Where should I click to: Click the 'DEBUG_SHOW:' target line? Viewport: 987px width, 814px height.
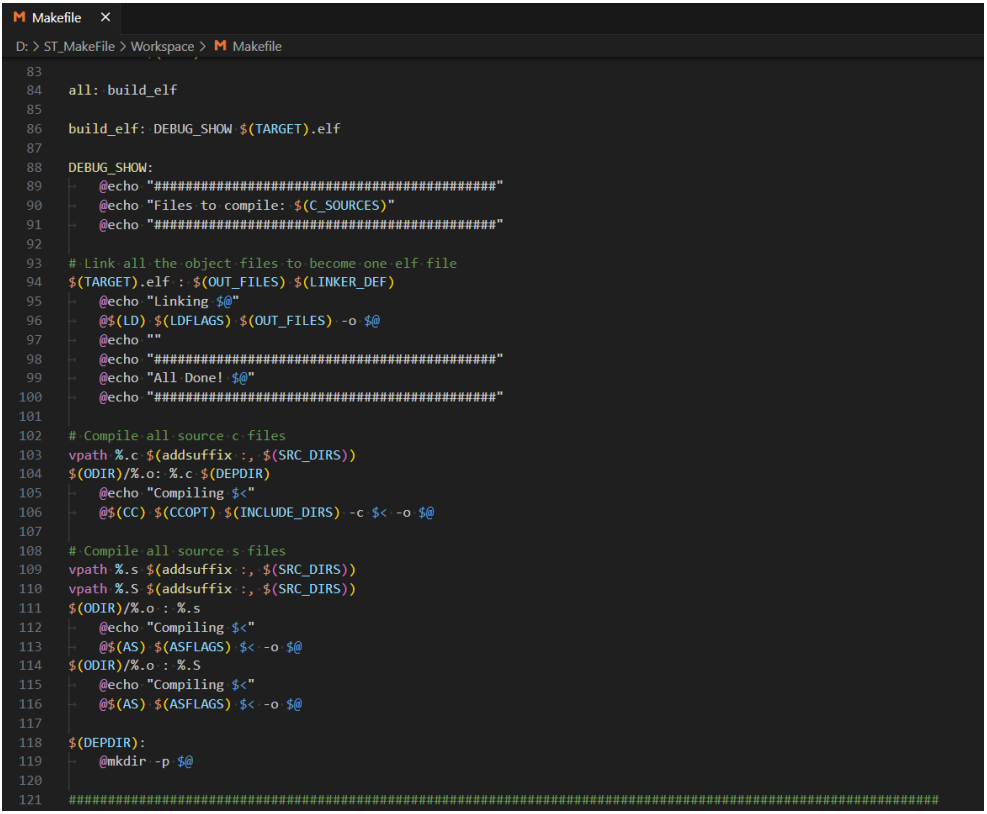pyautogui.click(x=111, y=167)
